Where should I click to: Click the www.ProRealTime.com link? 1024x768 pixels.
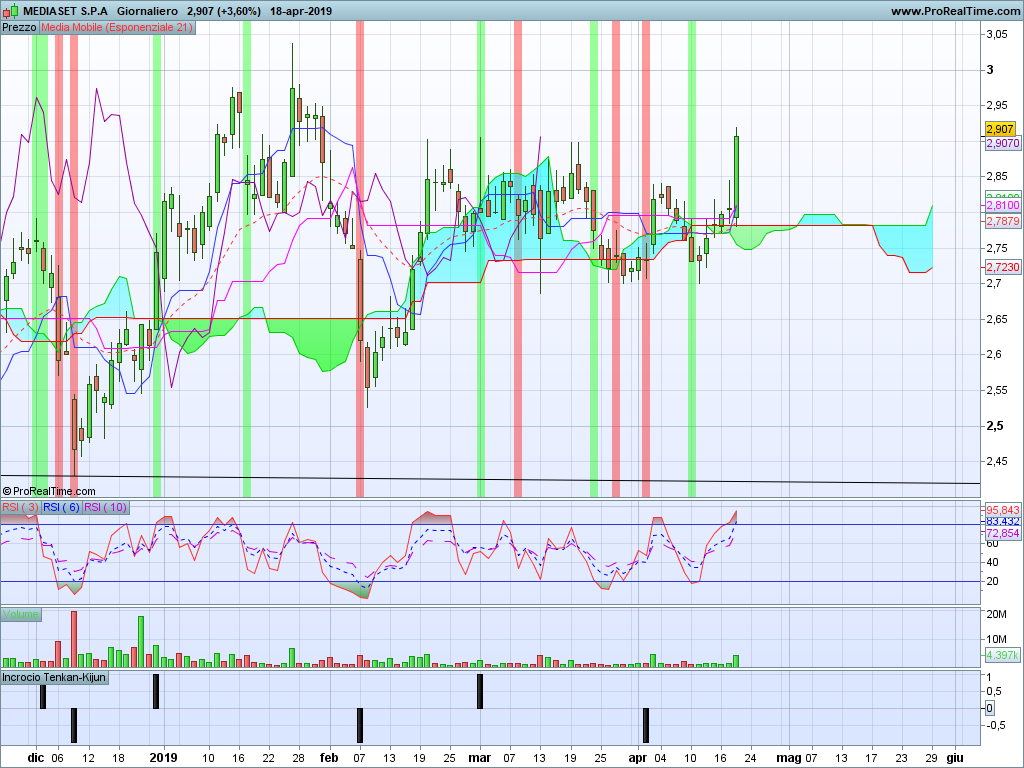pos(955,11)
